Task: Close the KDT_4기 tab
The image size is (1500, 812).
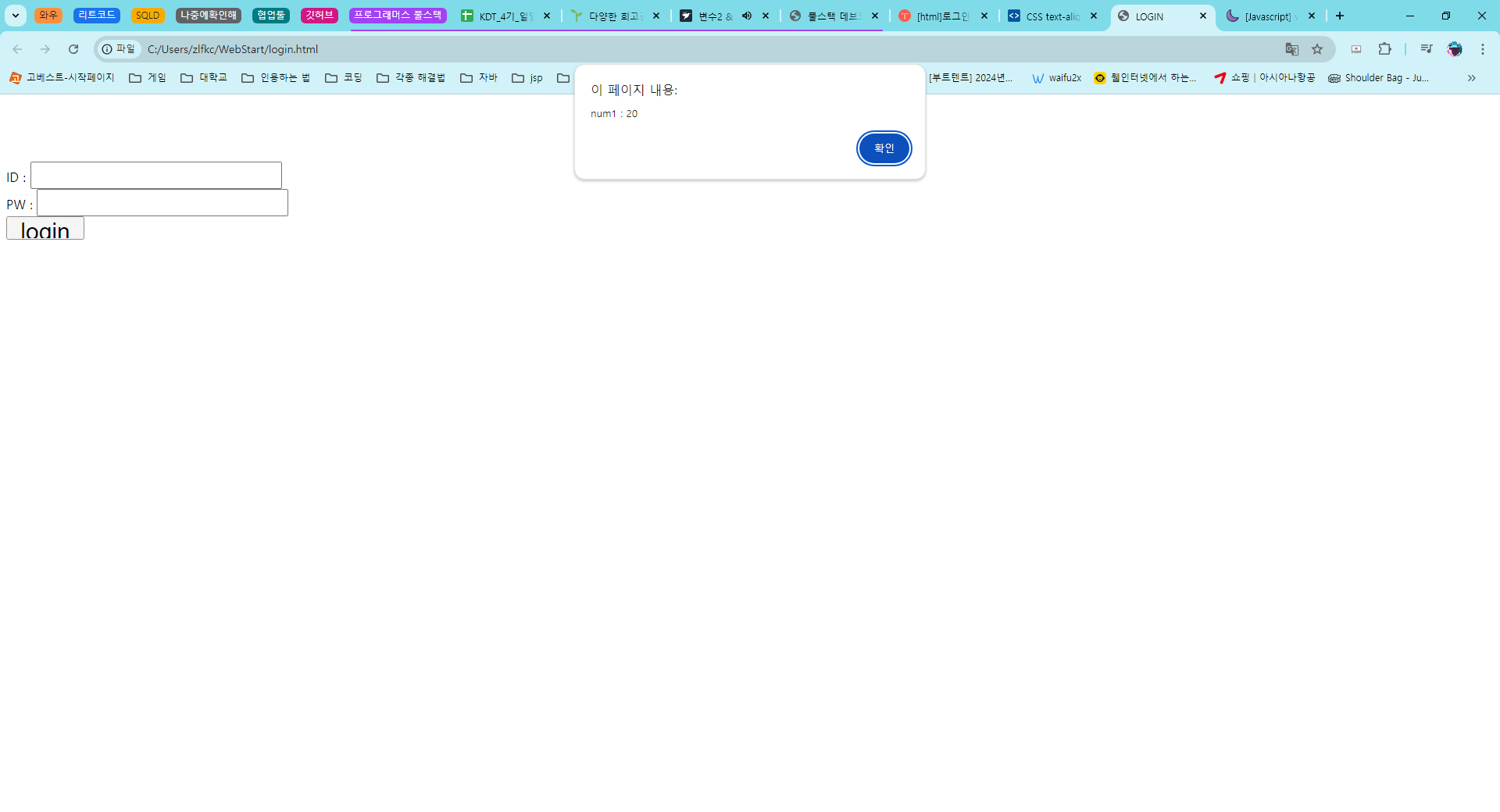Action: pyautogui.click(x=547, y=16)
